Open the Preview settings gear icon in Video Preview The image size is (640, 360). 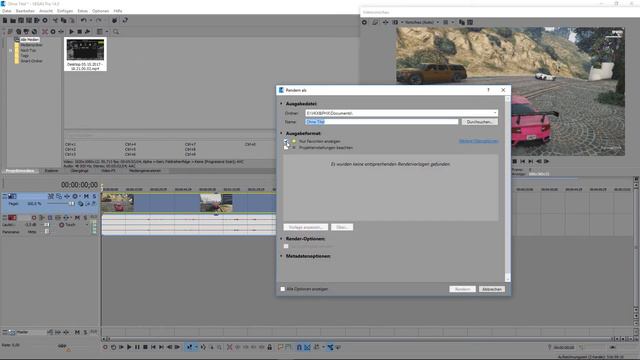point(364,22)
